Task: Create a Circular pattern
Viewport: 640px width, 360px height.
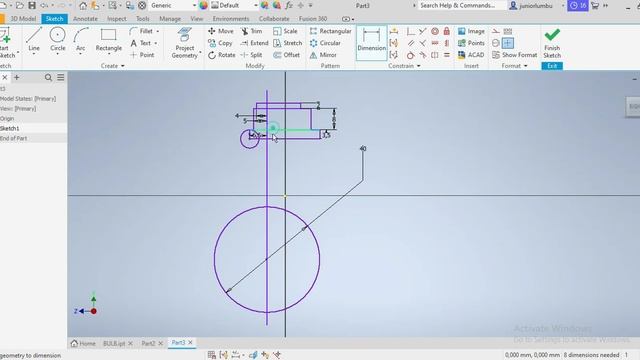Action: tap(325, 43)
